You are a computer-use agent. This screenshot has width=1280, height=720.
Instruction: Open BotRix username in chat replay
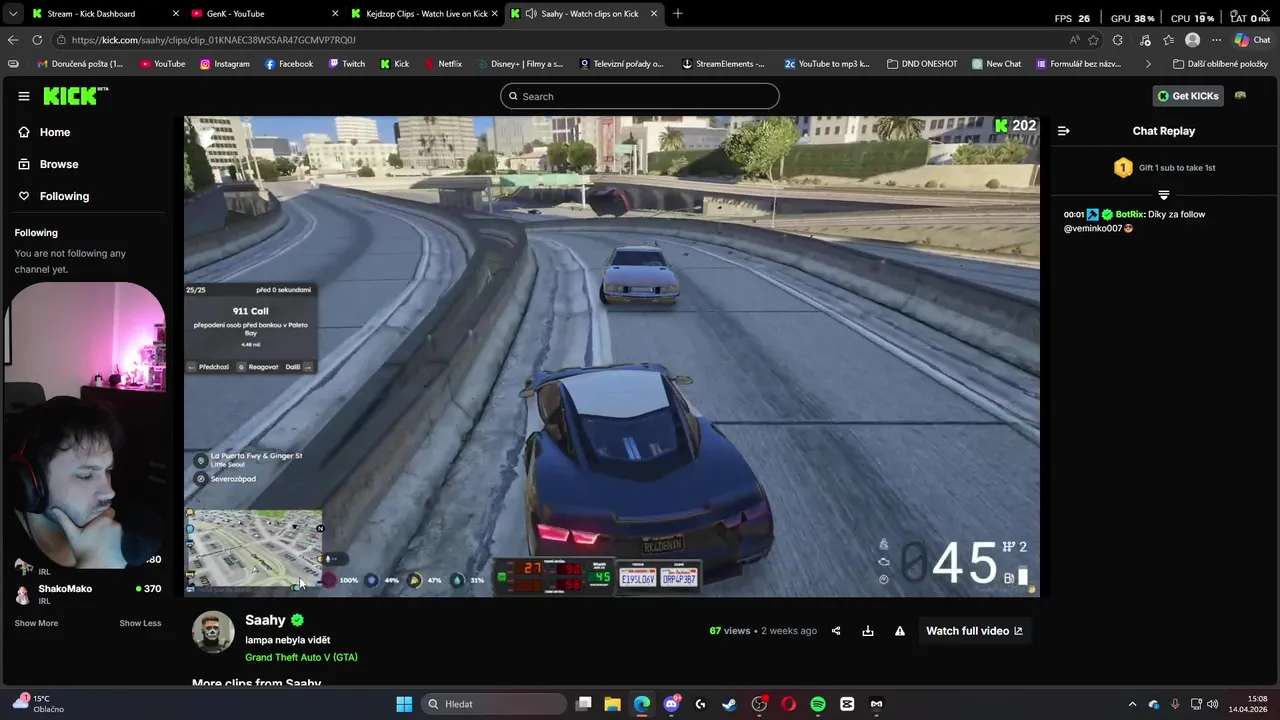pyautogui.click(x=1130, y=214)
